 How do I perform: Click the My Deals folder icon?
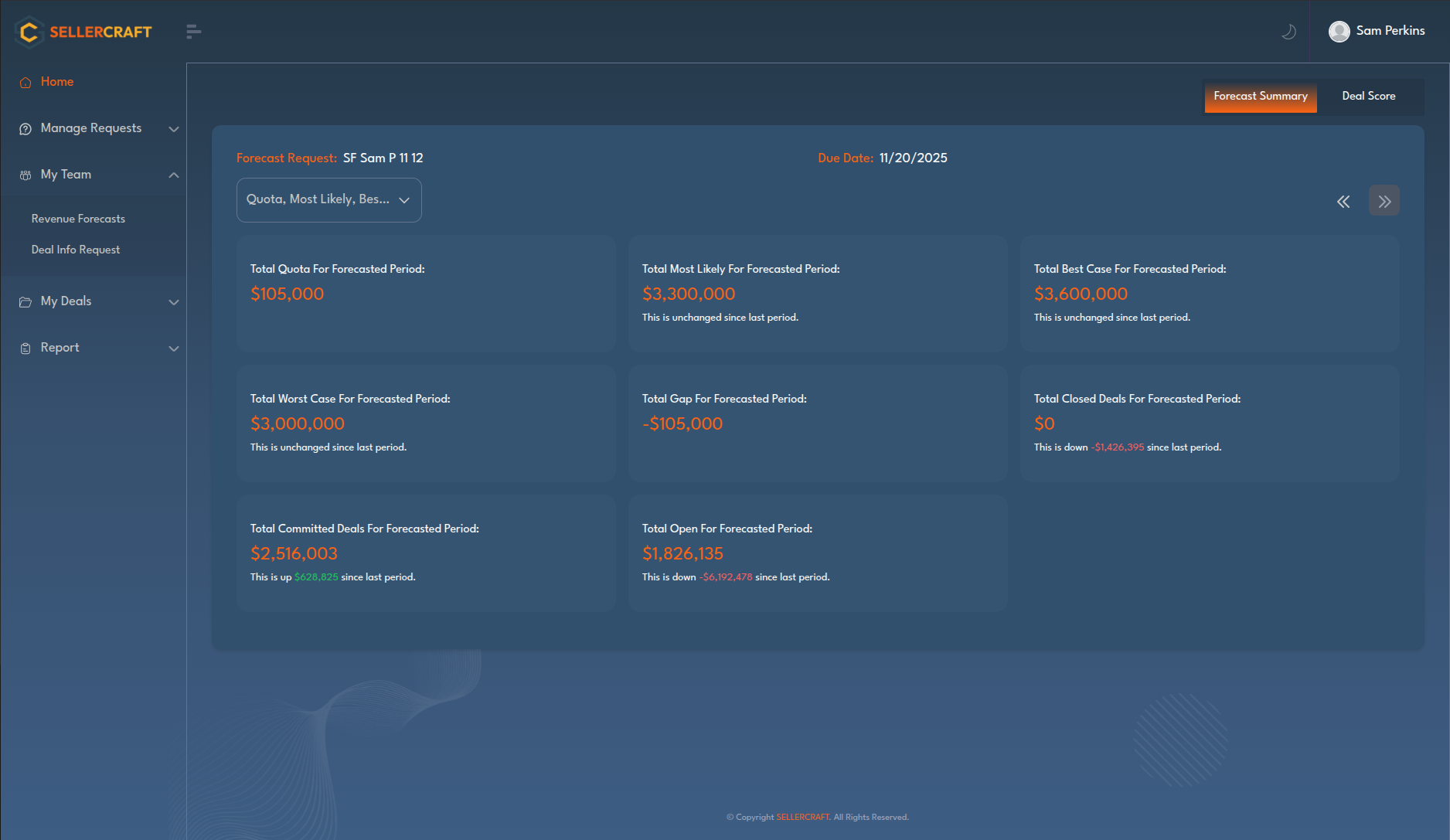26,302
